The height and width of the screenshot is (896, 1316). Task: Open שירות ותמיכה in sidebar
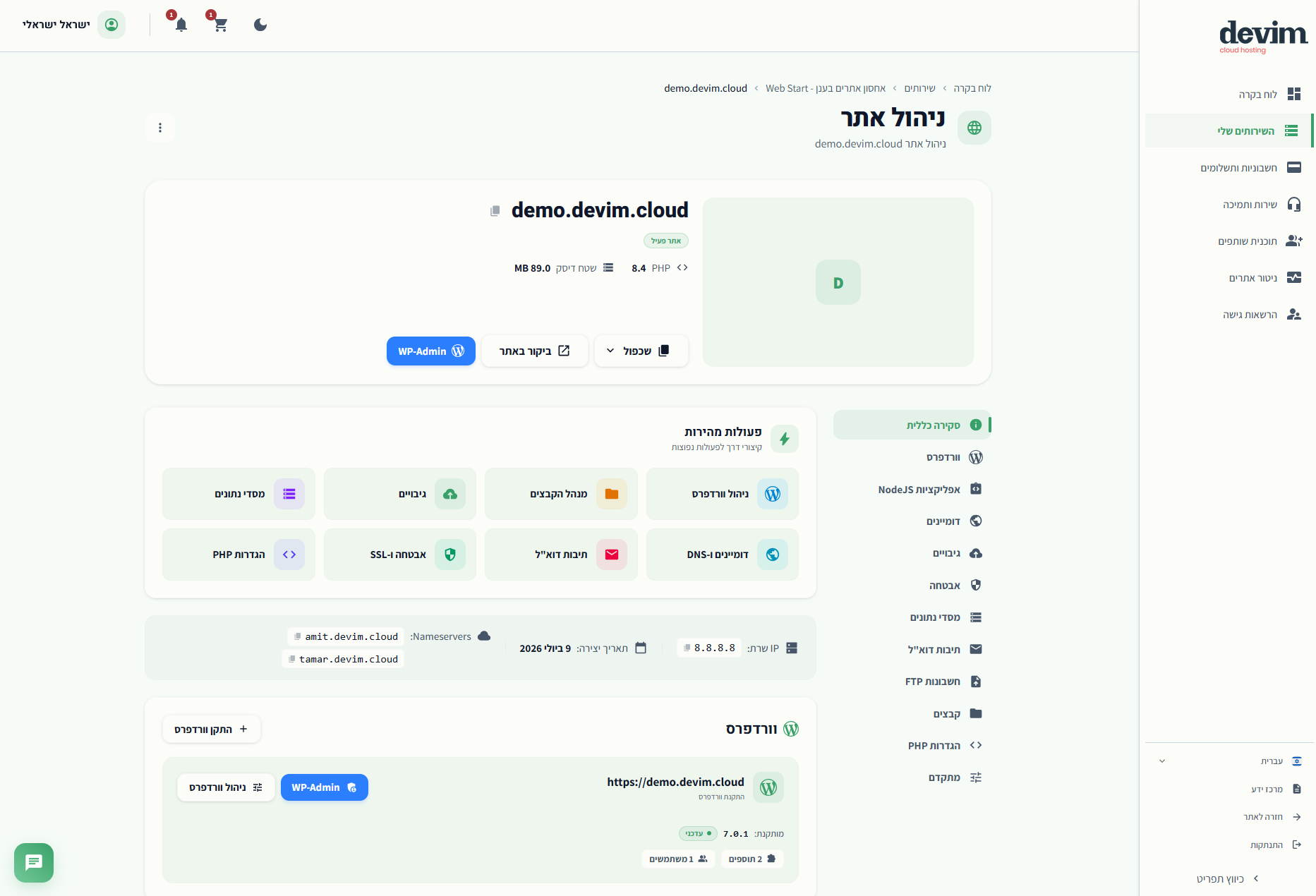[x=1229, y=204]
